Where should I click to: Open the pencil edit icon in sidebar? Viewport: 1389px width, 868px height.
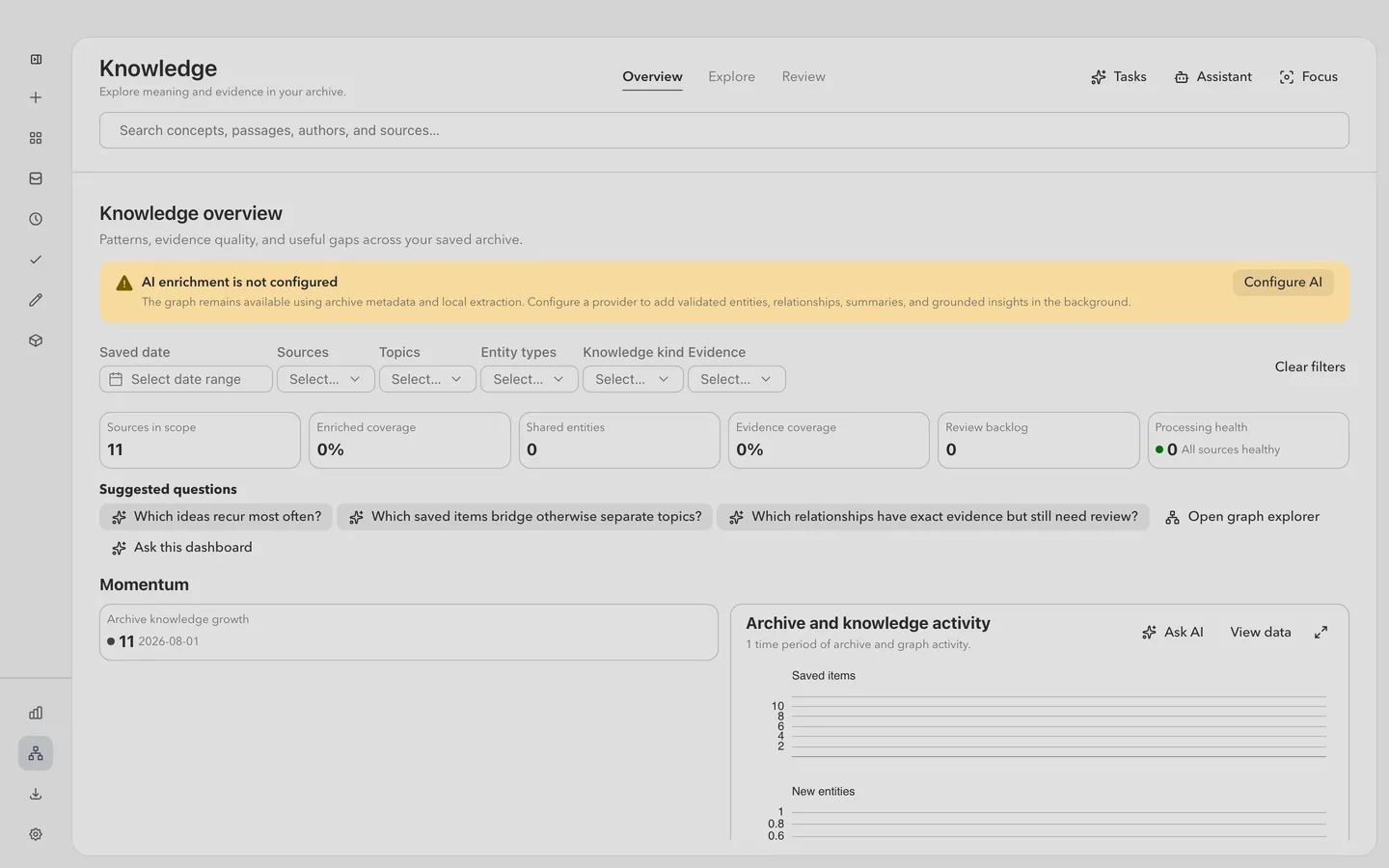(x=36, y=300)
